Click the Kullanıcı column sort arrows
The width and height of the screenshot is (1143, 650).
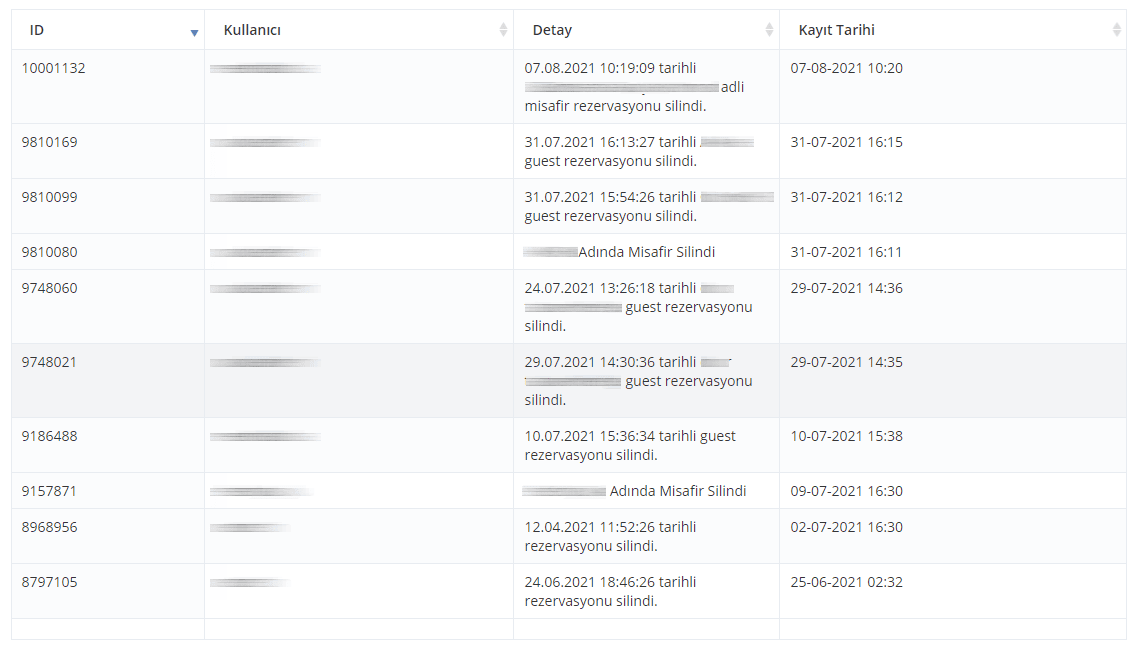pyautogui.click(x=503, y=30)
